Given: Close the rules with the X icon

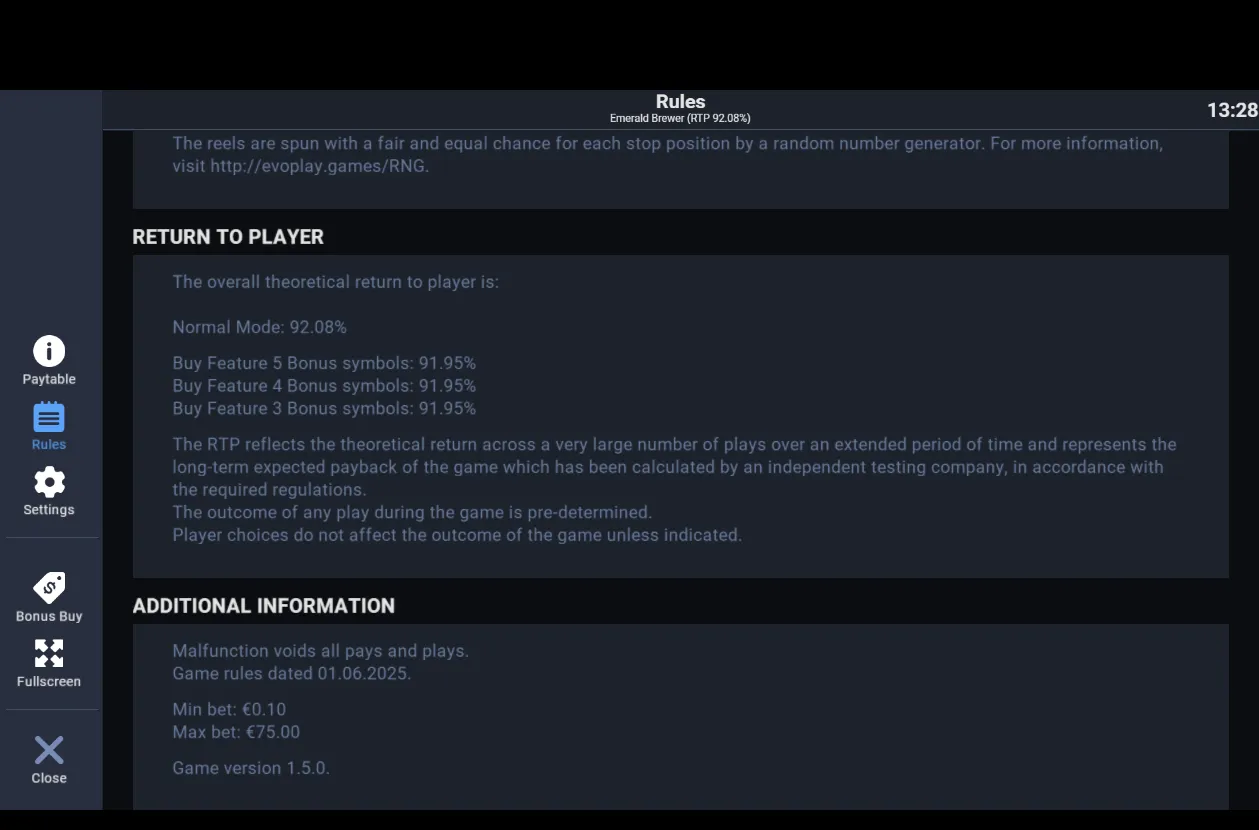Looking at the screenshot, I should 49,750.
